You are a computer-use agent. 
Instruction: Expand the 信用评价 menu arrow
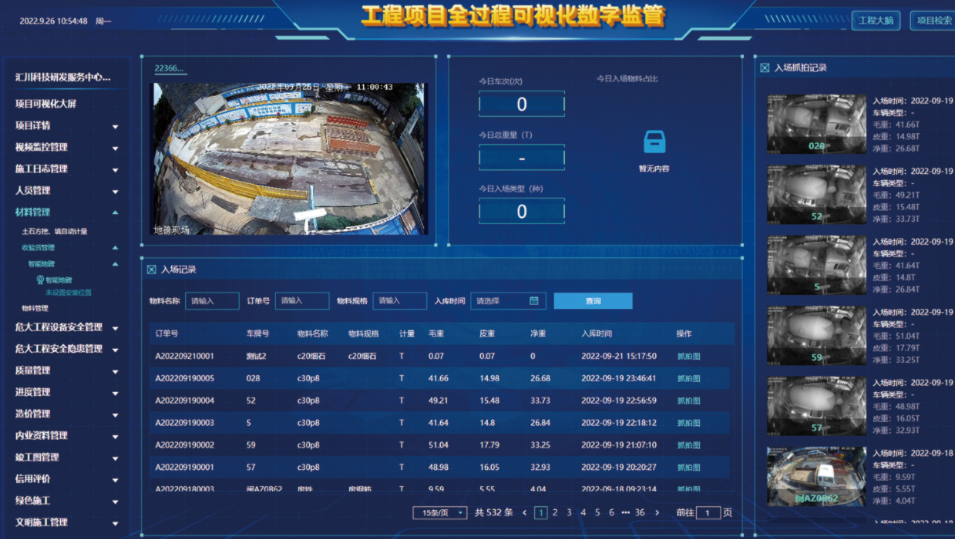coord(115,480)
